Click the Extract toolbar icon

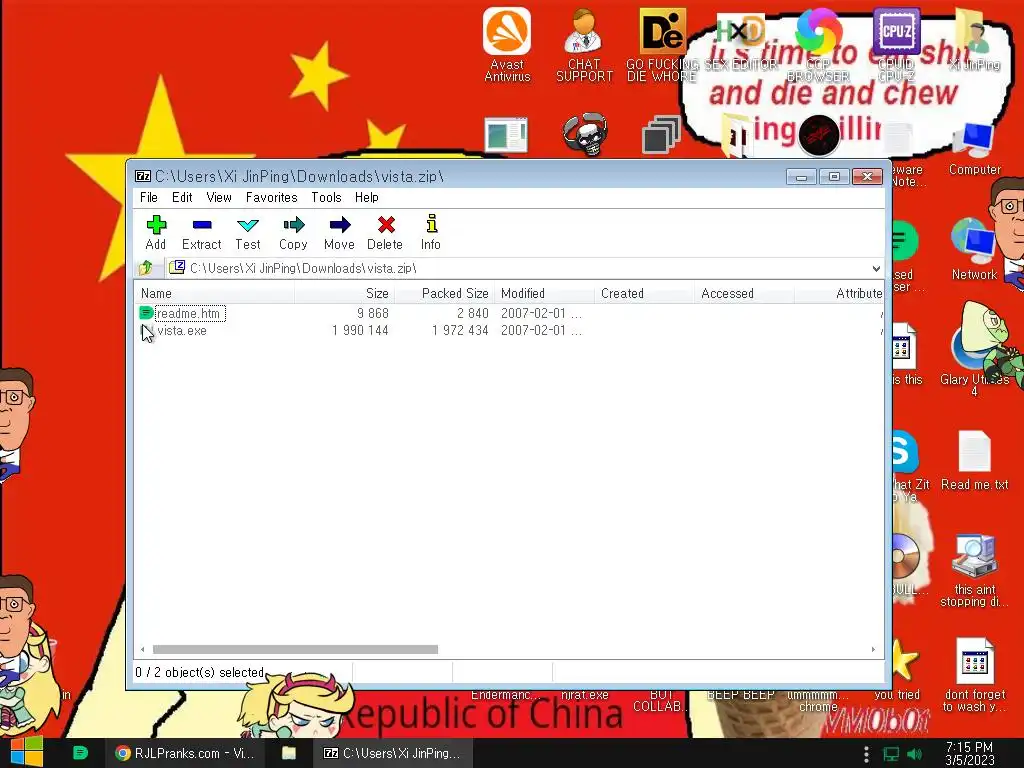click(x=201, y=232)
